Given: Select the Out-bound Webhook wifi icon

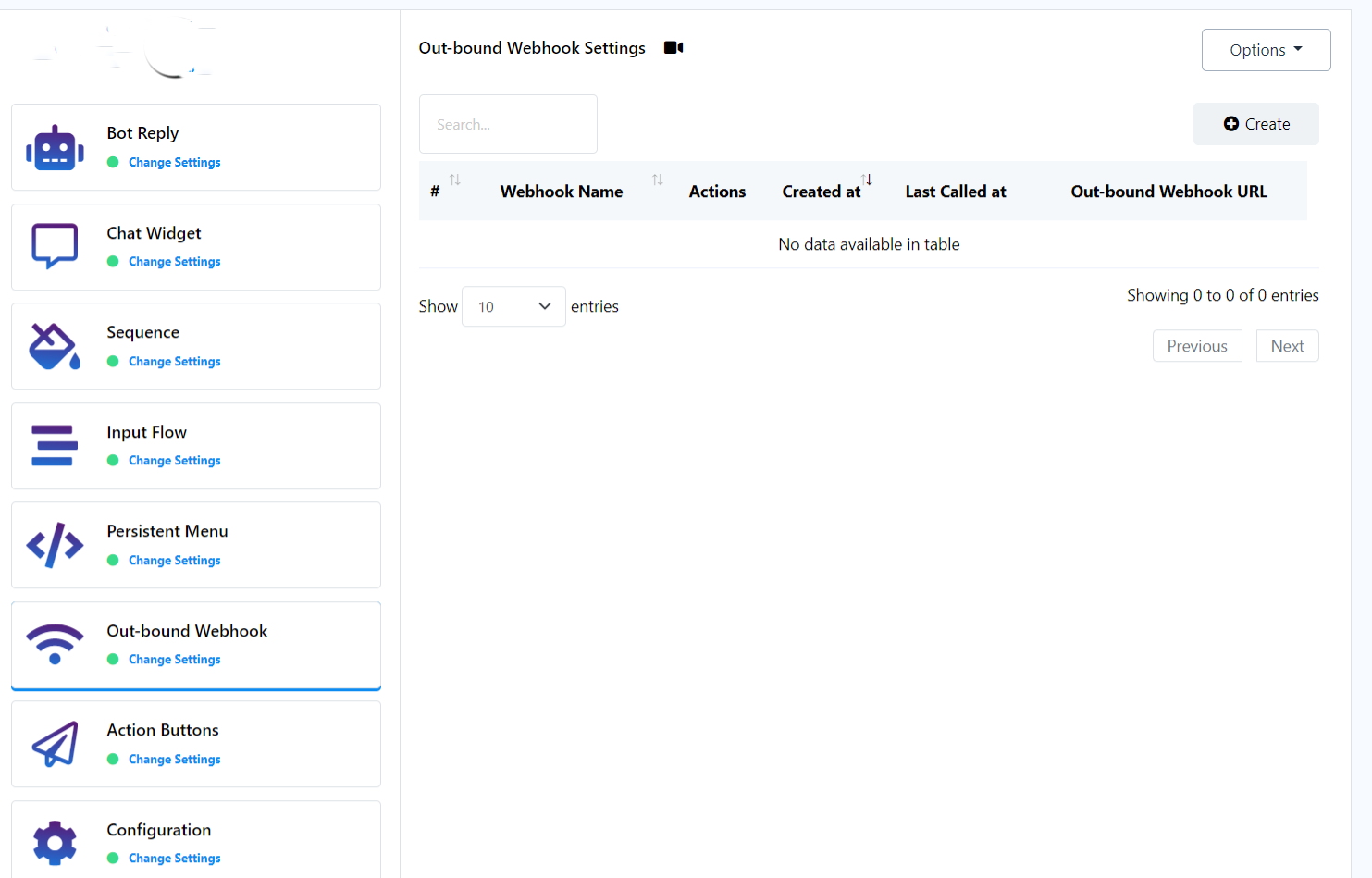Looking at the screenshot, I should click(55, 644).
